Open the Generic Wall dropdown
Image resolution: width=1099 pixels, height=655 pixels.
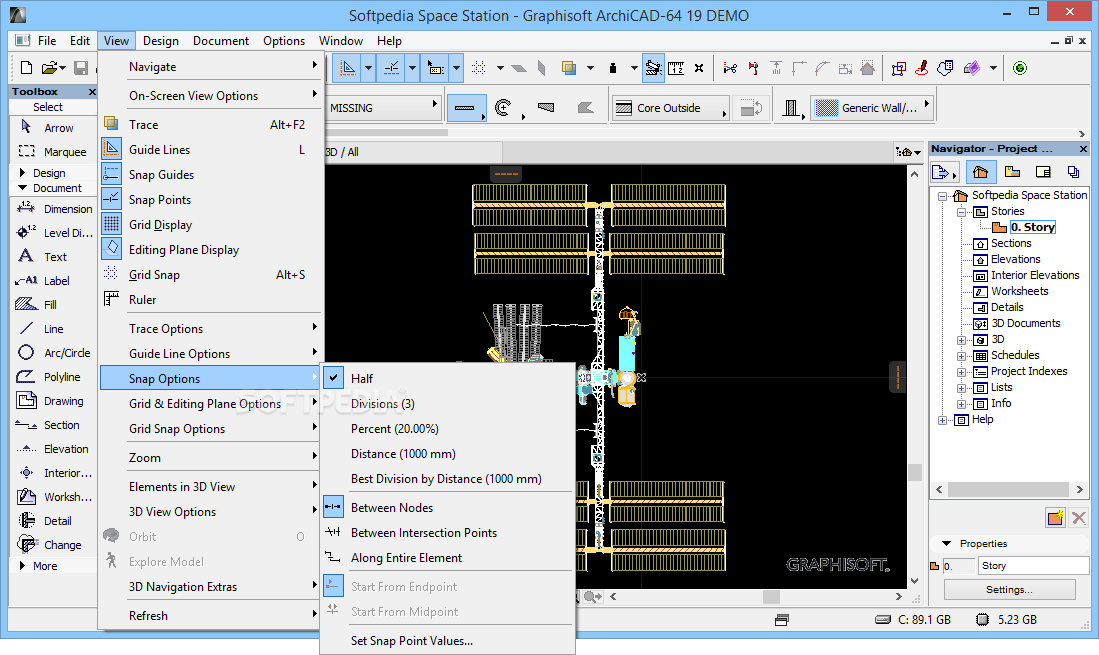(872, 108)
